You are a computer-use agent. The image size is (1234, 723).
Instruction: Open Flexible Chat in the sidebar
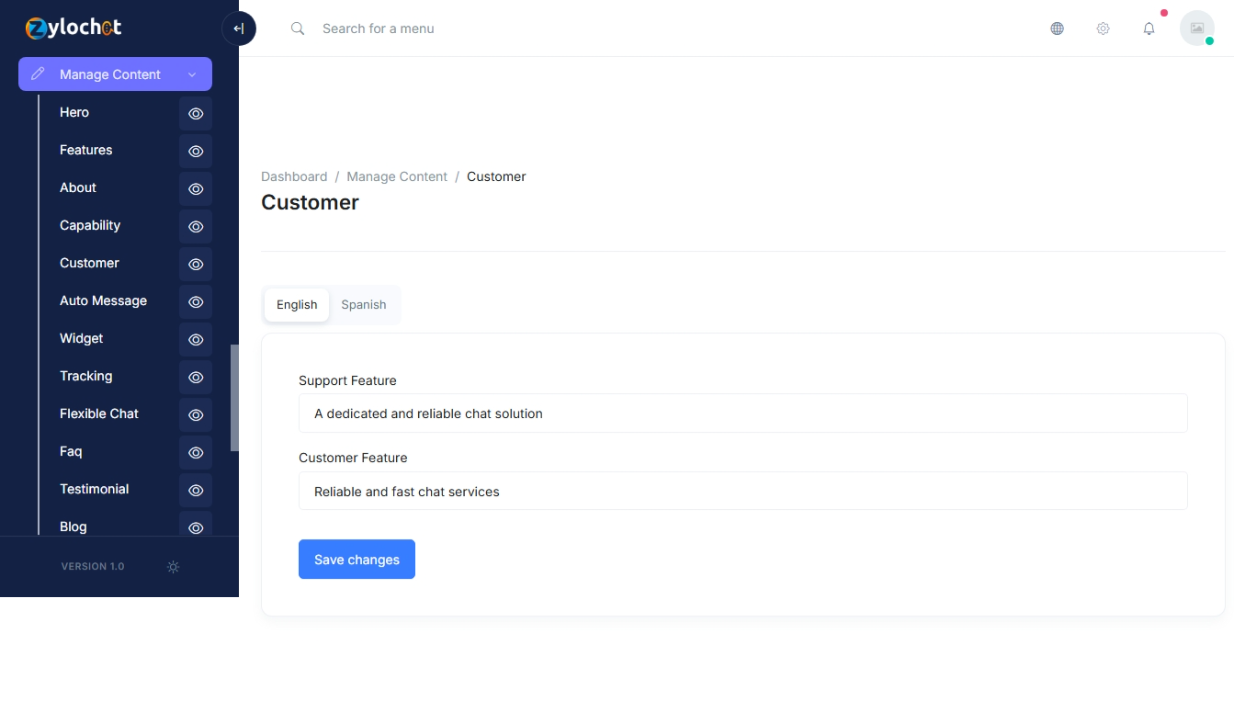click(99, 414)
